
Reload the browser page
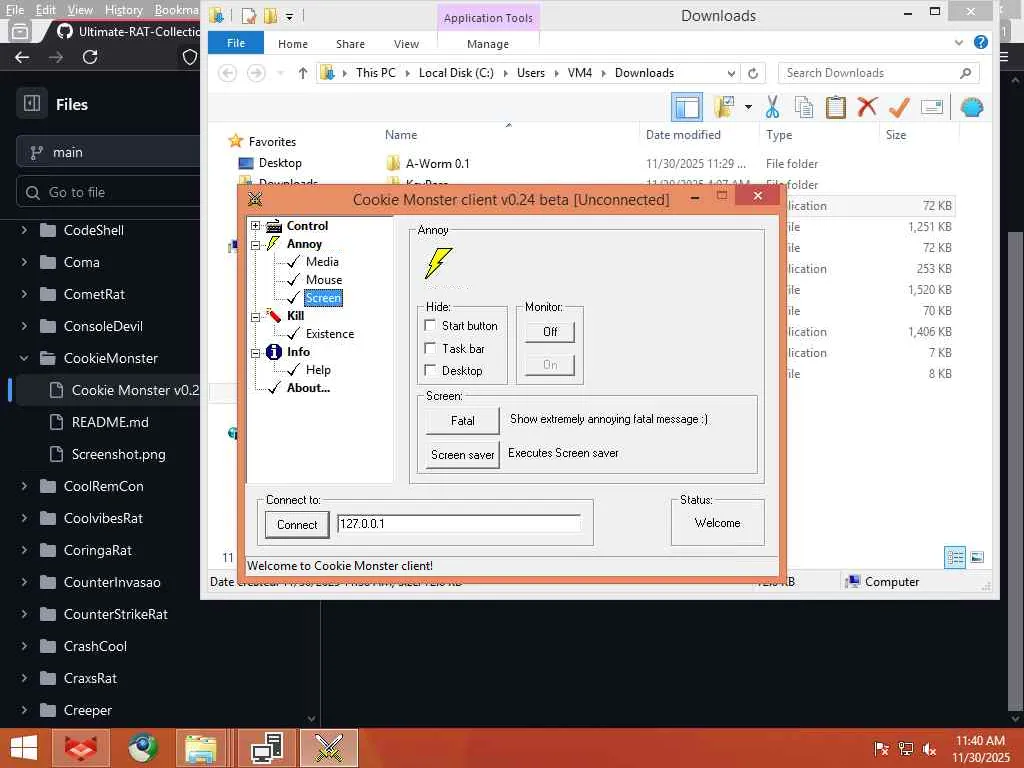click(x=90, y=57)
